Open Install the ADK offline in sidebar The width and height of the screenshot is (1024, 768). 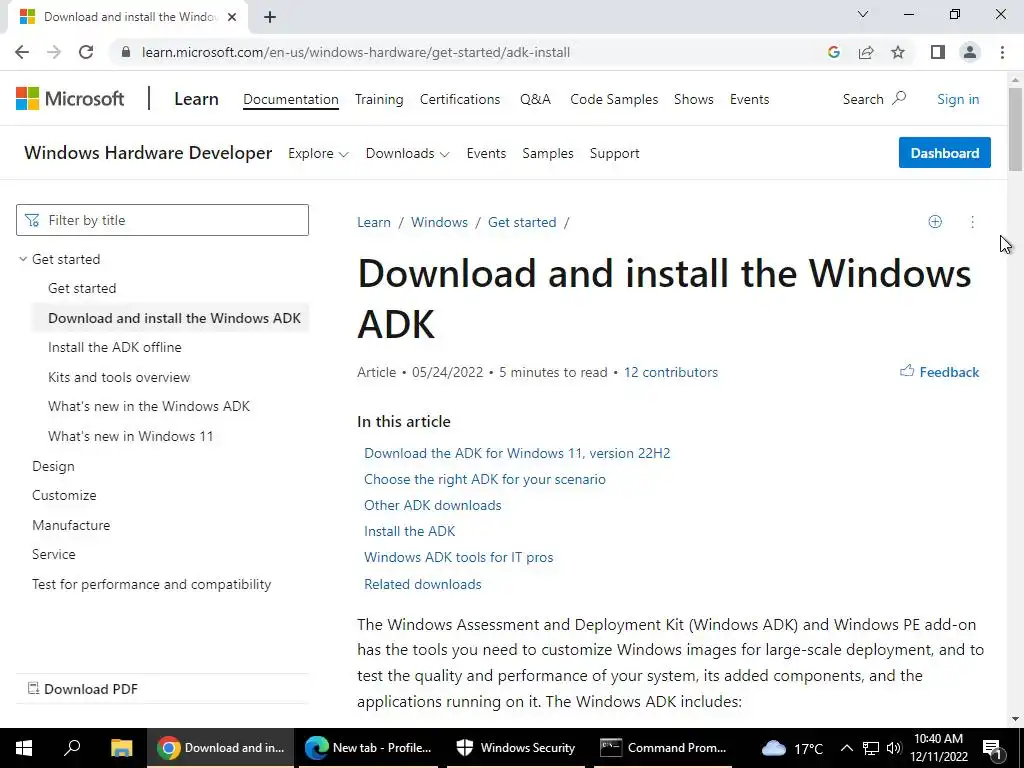point(115,347)
